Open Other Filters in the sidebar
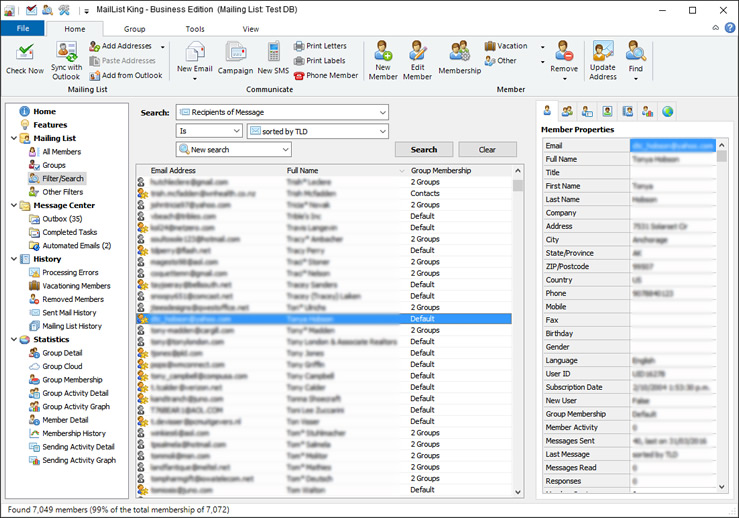Viewport: 739px width, 518px height. tap(62, 192)
